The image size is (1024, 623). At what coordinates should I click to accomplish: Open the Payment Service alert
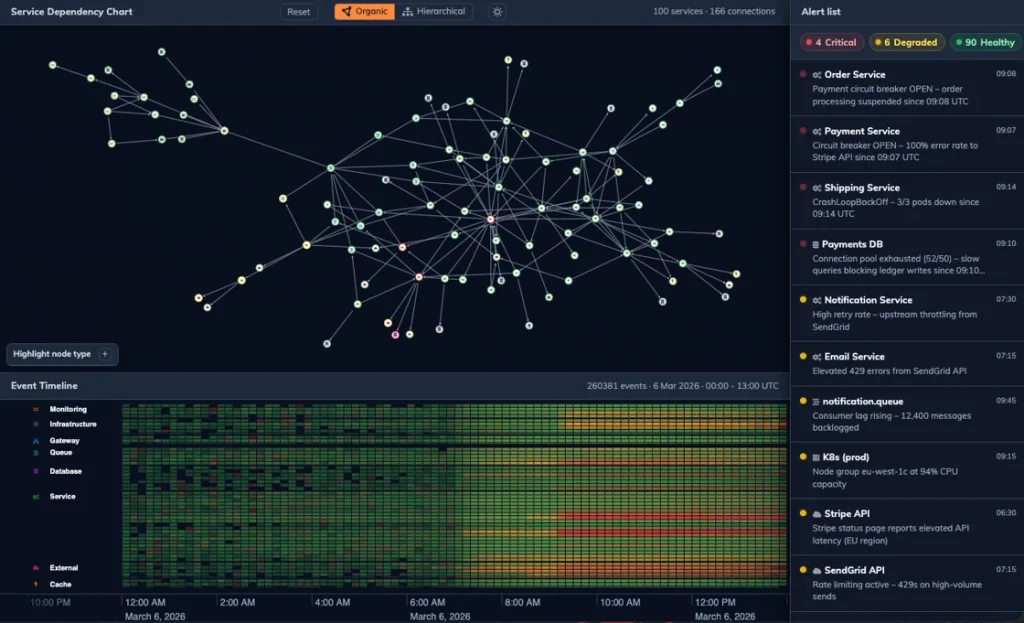pos(907,144)
